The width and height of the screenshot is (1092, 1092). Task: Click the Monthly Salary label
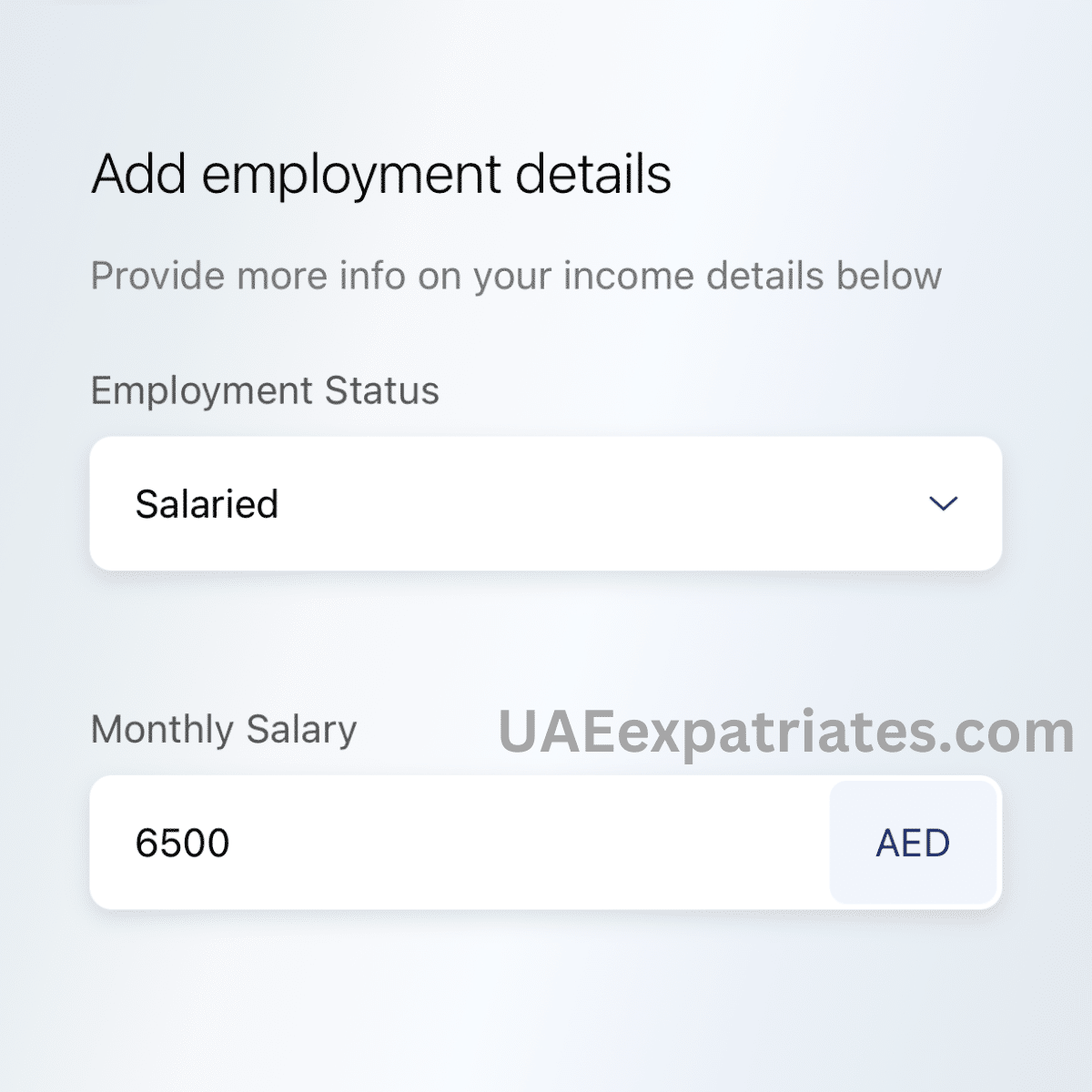pos(223,729)
